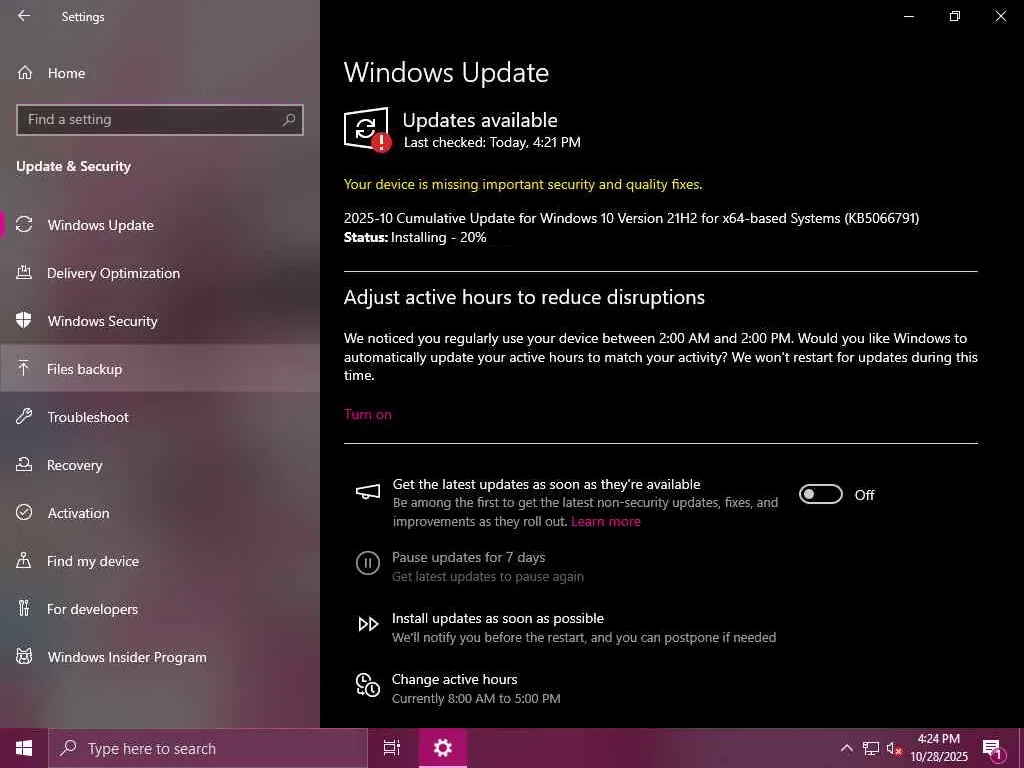This screenshot has height=768, width=1024.
Task: Open Windows Update section label
Action: click(x=101, y=225)
